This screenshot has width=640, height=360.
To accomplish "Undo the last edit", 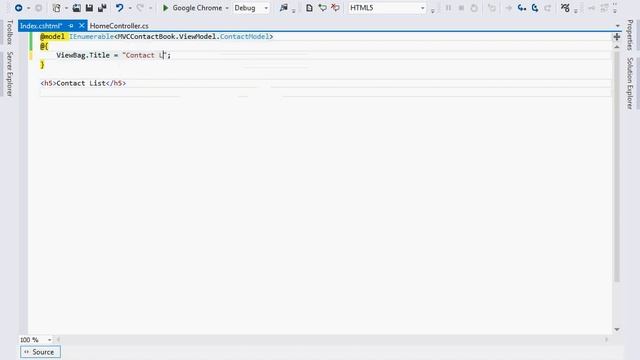I will [119, 8].
